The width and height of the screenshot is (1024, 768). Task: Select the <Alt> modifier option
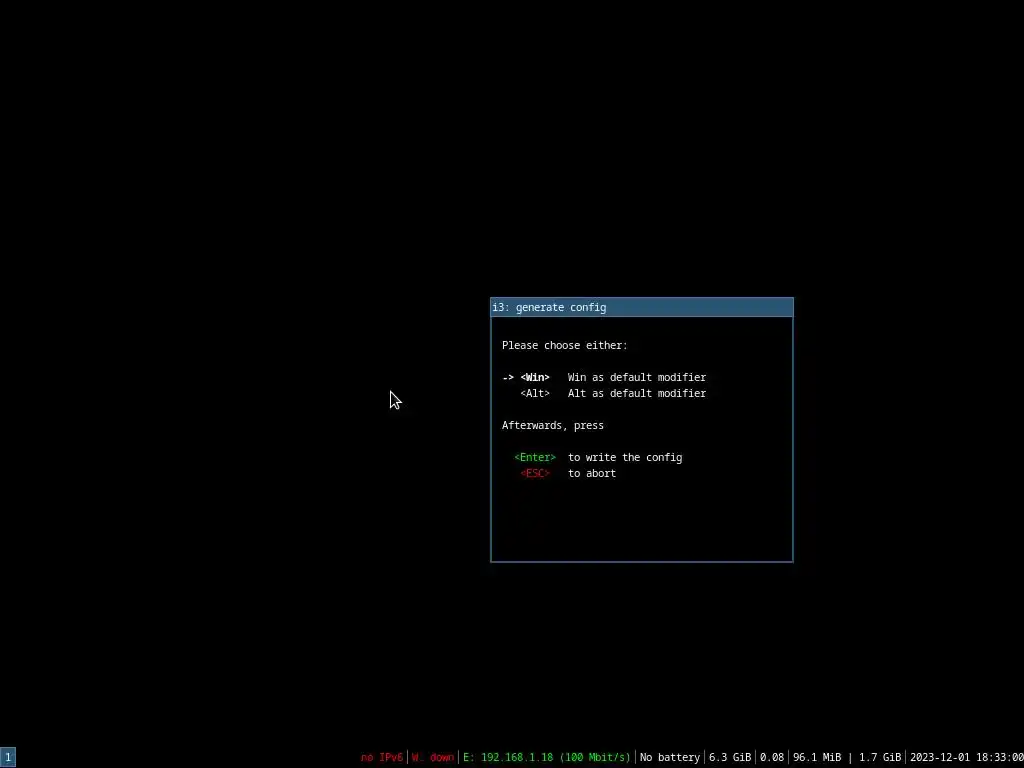click(535, 393)
